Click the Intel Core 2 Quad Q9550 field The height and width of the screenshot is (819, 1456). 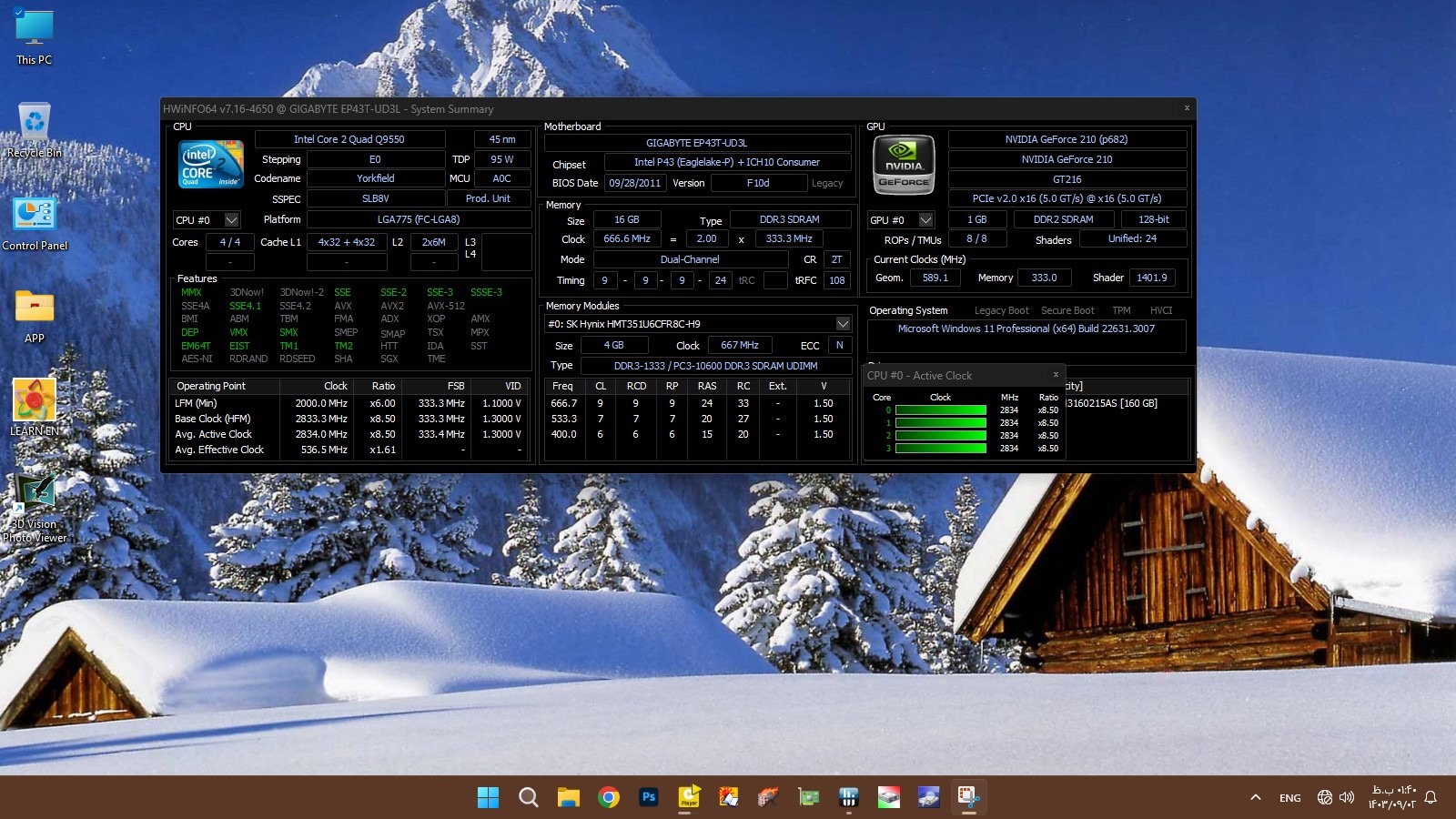(x=349, y=139)
